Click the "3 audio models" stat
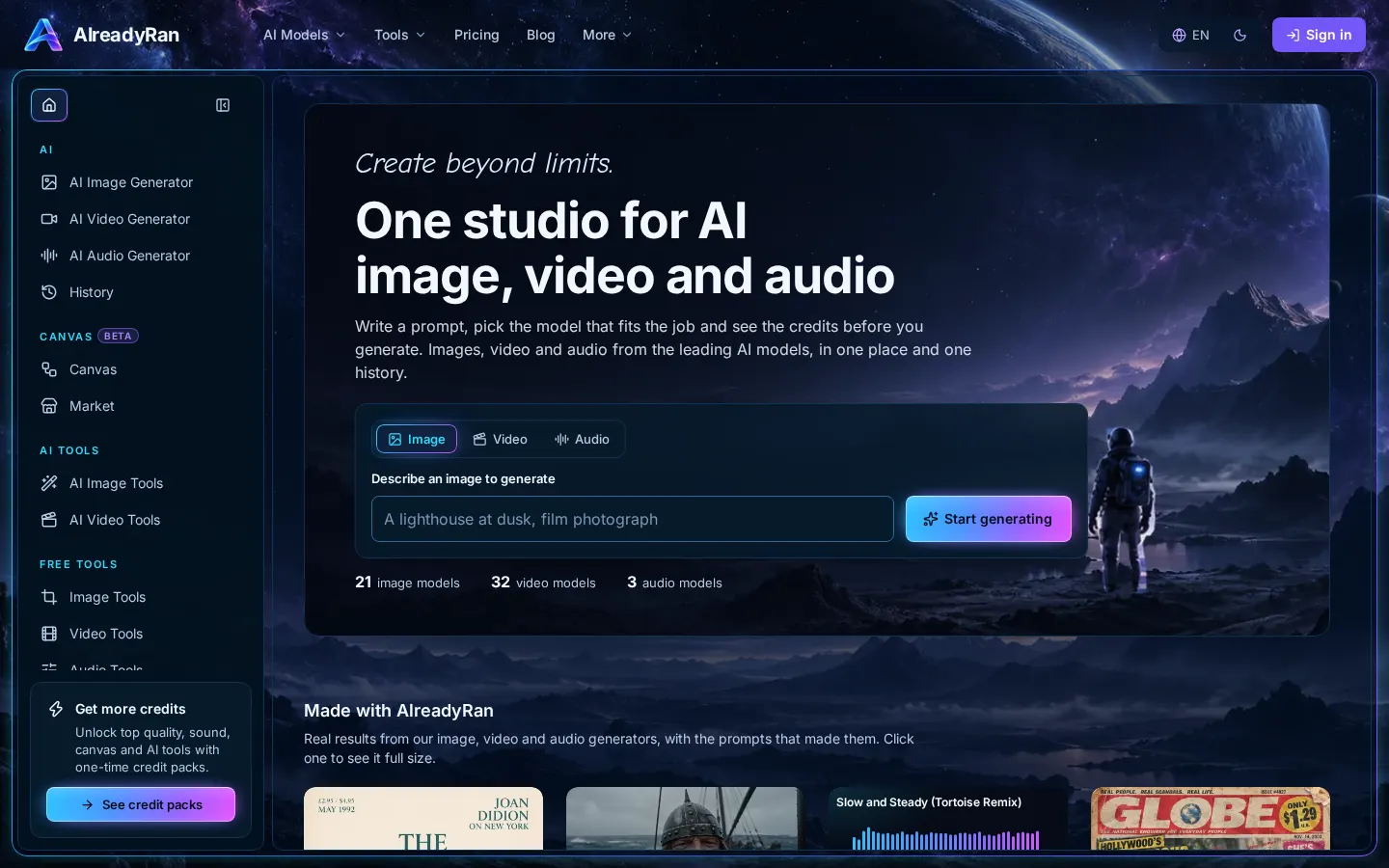1389x868 pixels. coord(674,583)
